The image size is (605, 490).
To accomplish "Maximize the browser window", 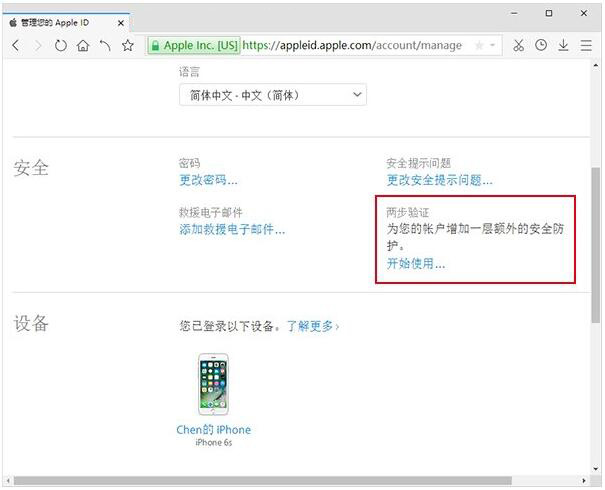I will coord(549,14).
